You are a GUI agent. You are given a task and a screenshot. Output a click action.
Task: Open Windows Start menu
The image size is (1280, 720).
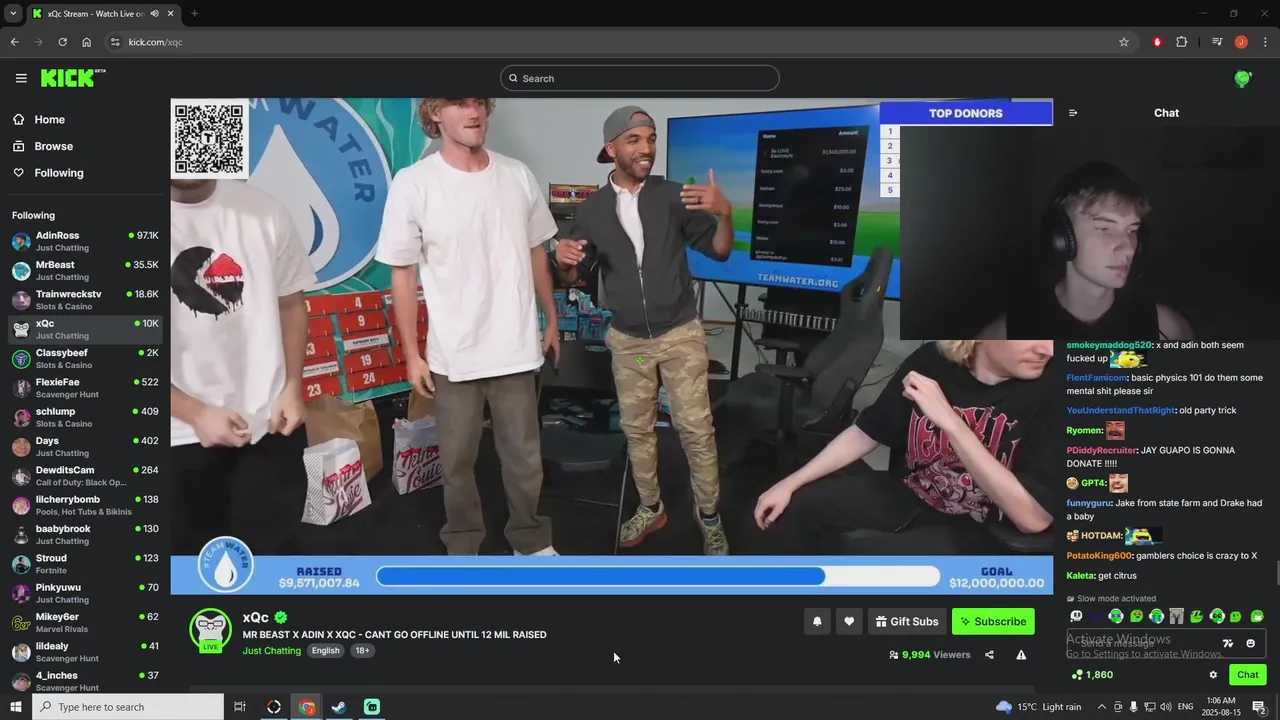15,707
